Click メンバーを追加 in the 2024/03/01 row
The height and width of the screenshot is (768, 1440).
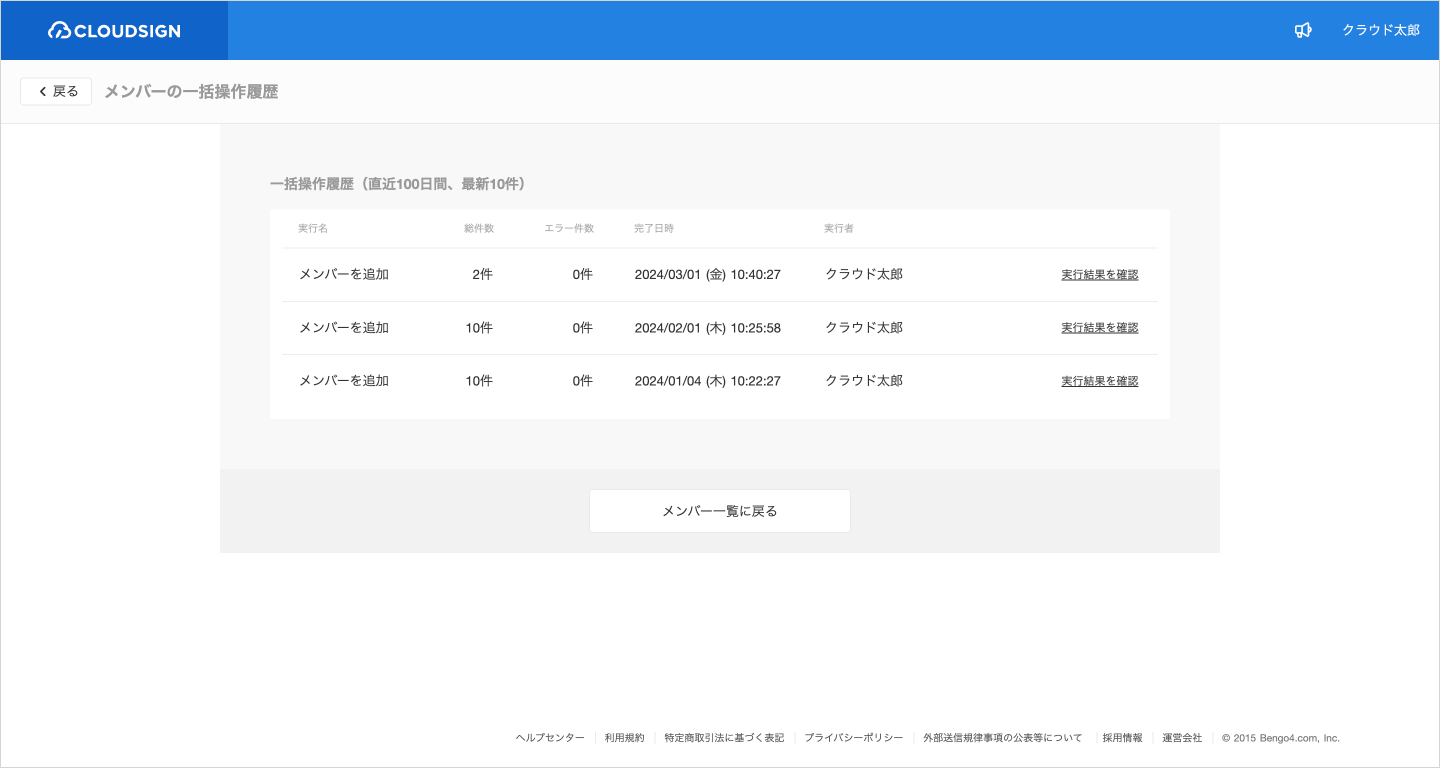point(344,275)
